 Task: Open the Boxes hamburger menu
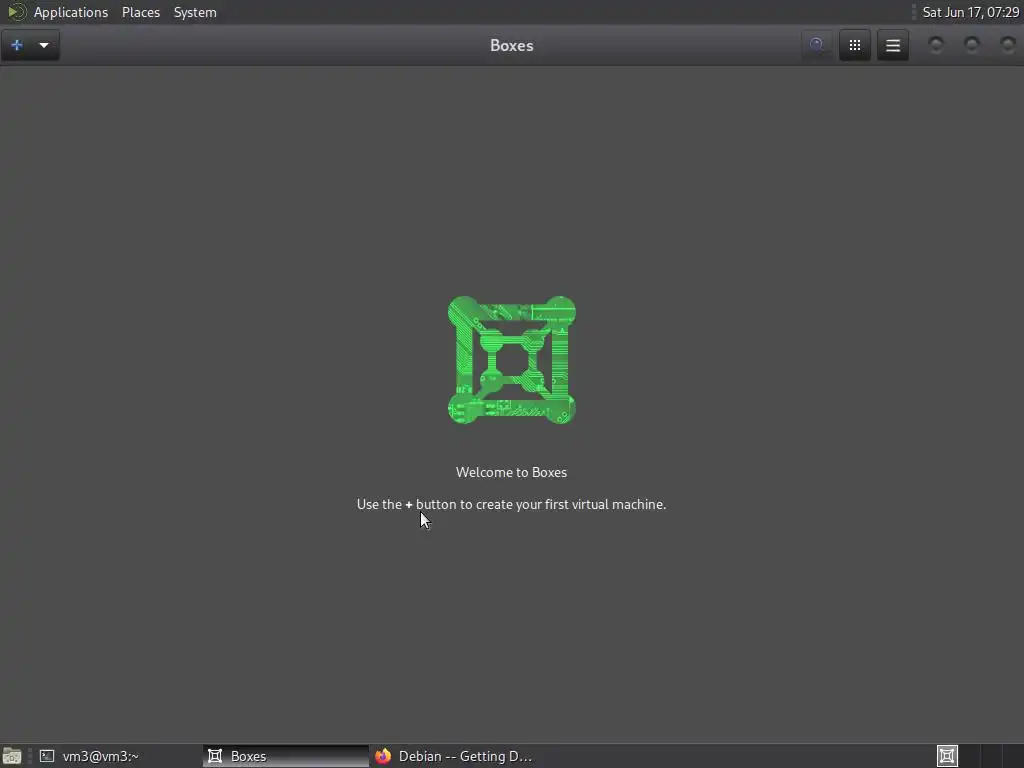pyautogui.click(x=893, y=45)
